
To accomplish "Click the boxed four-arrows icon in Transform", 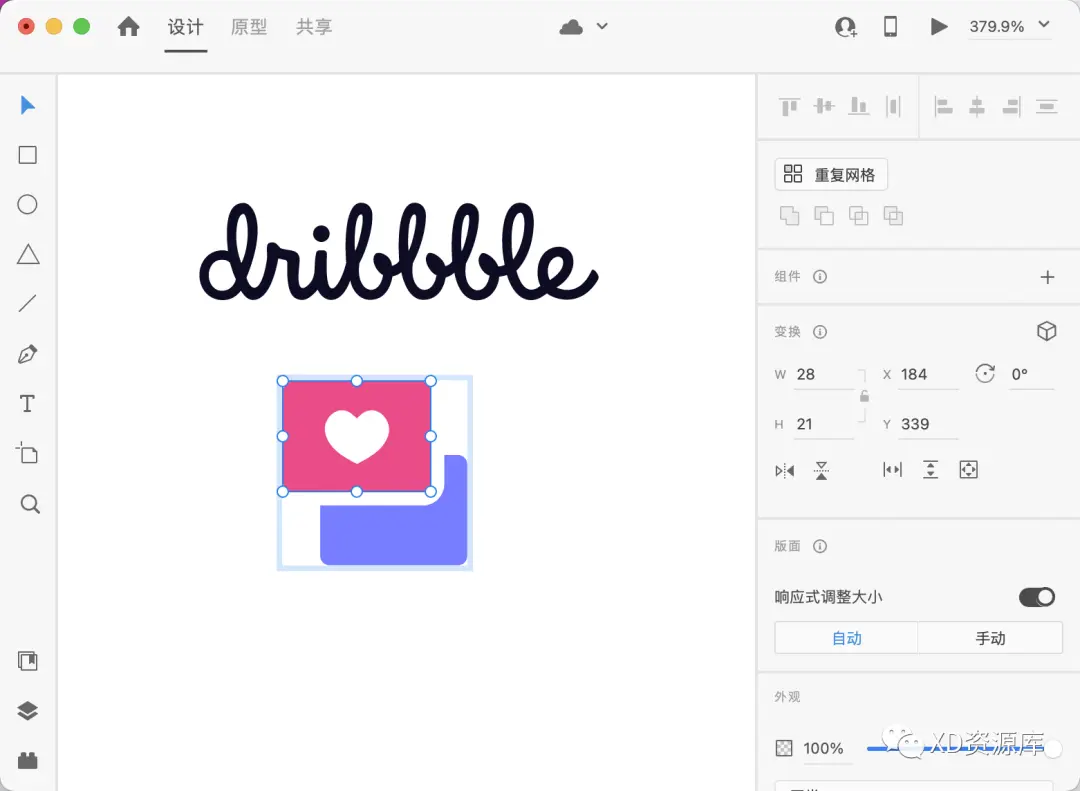I will coord(968,470).
